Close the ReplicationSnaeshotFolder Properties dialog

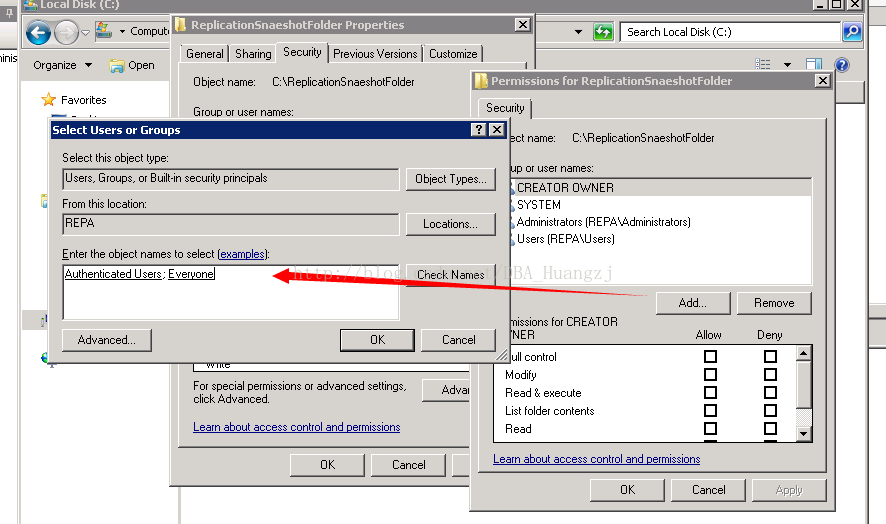(523, 25)
